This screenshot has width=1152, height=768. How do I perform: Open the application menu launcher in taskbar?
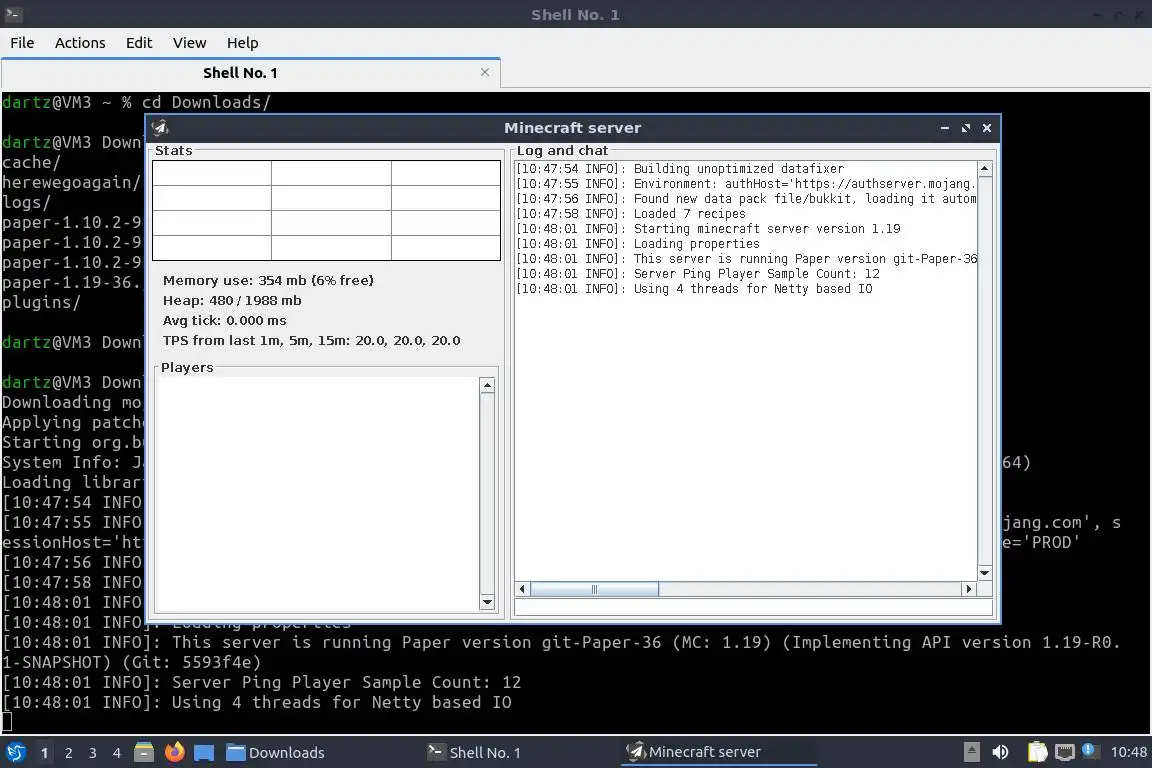15,752
